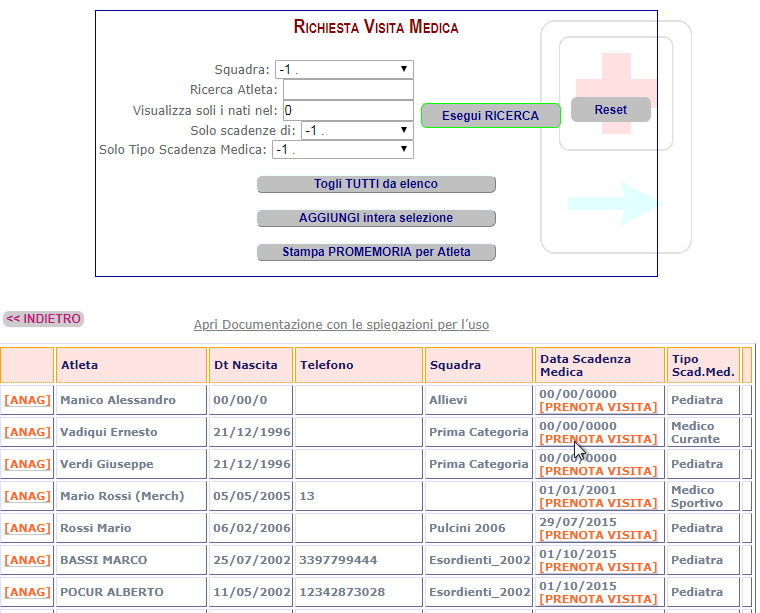Open the Solo scadenze di dropdown
The width and height of the screenshot is (760, 613).
357,130
